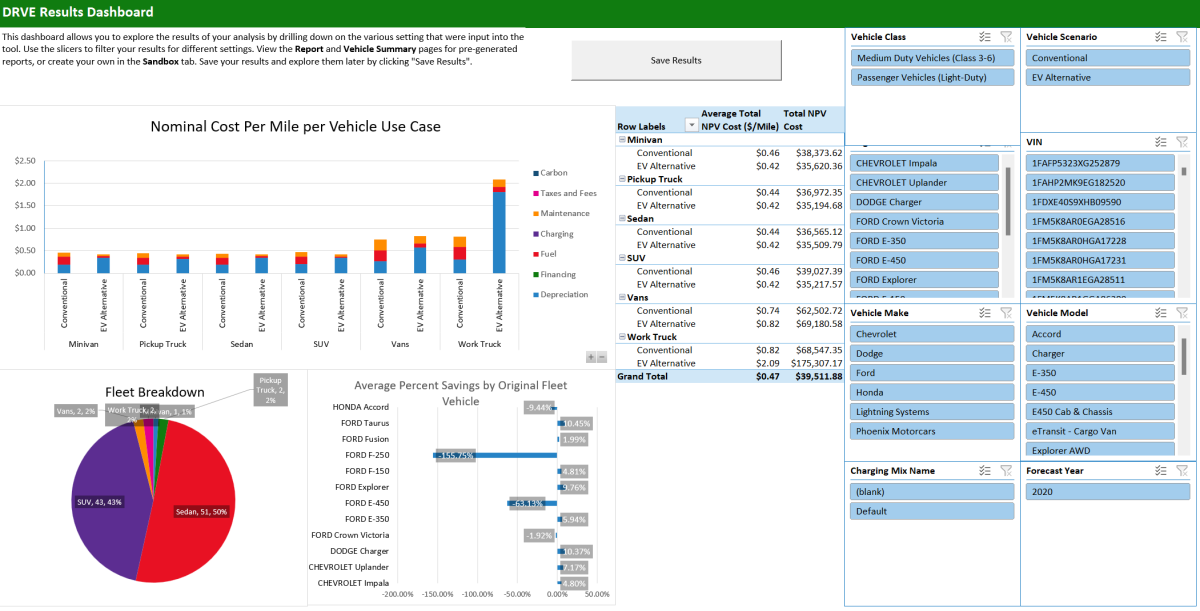The width and height of the screenshot is (1200, 611).
Task: Clear filter on Vehicle Class slicer
Action: (1007, 37)
